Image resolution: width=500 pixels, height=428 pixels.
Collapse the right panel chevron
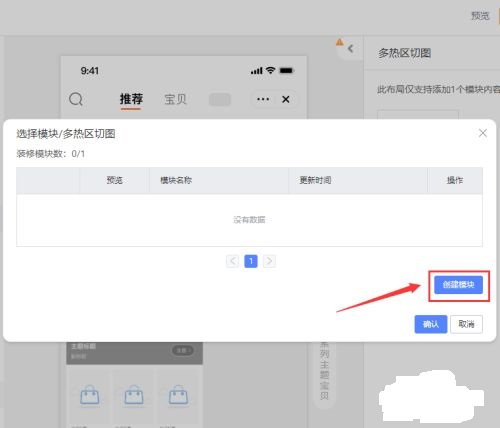tap(350, 49)
